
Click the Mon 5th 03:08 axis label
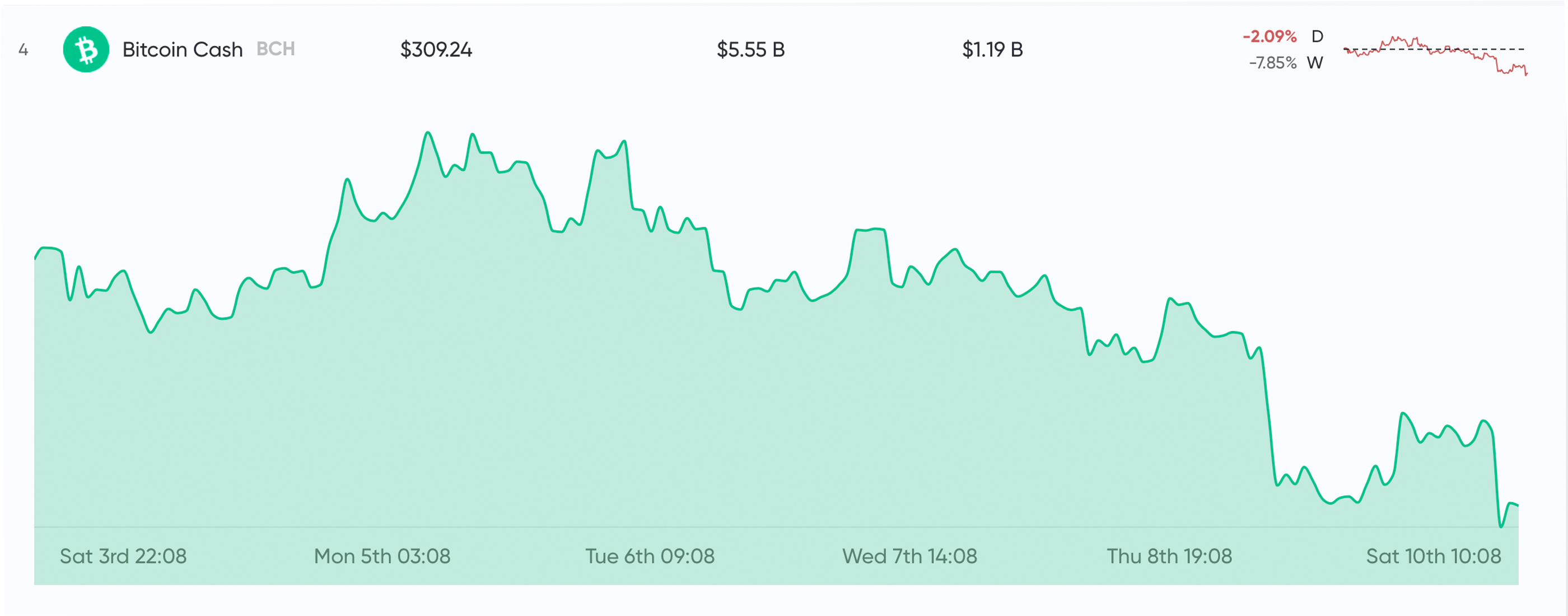coord(382,556)
